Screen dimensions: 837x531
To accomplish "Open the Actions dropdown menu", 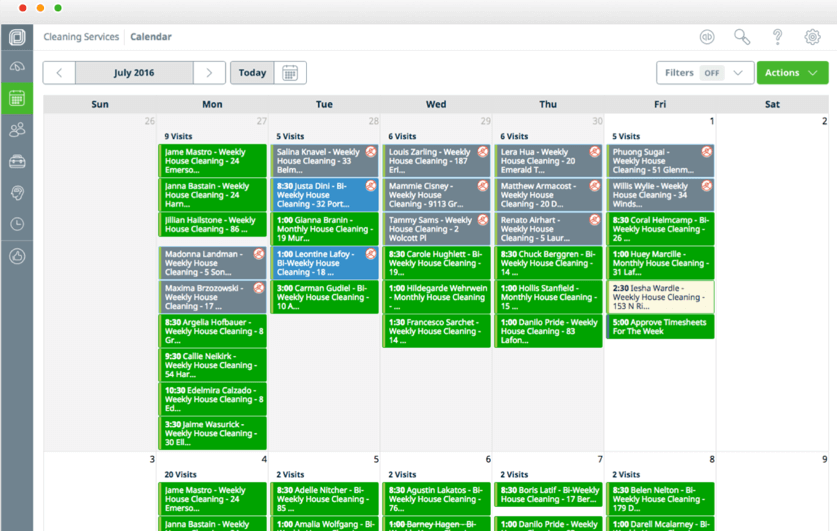I will pos(792,73).
